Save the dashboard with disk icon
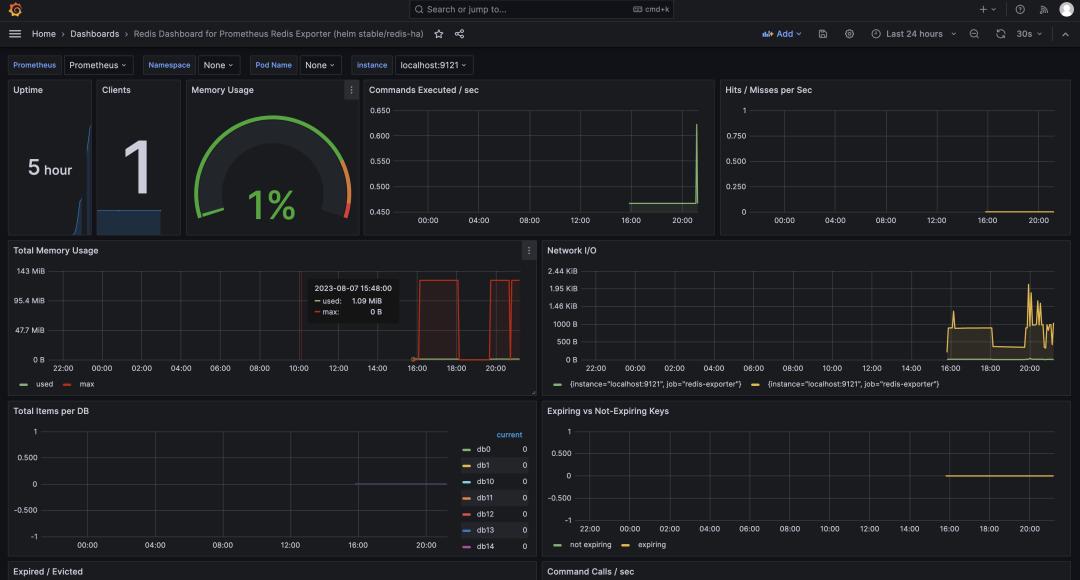The image size is (1080, 580). point(822,34)
